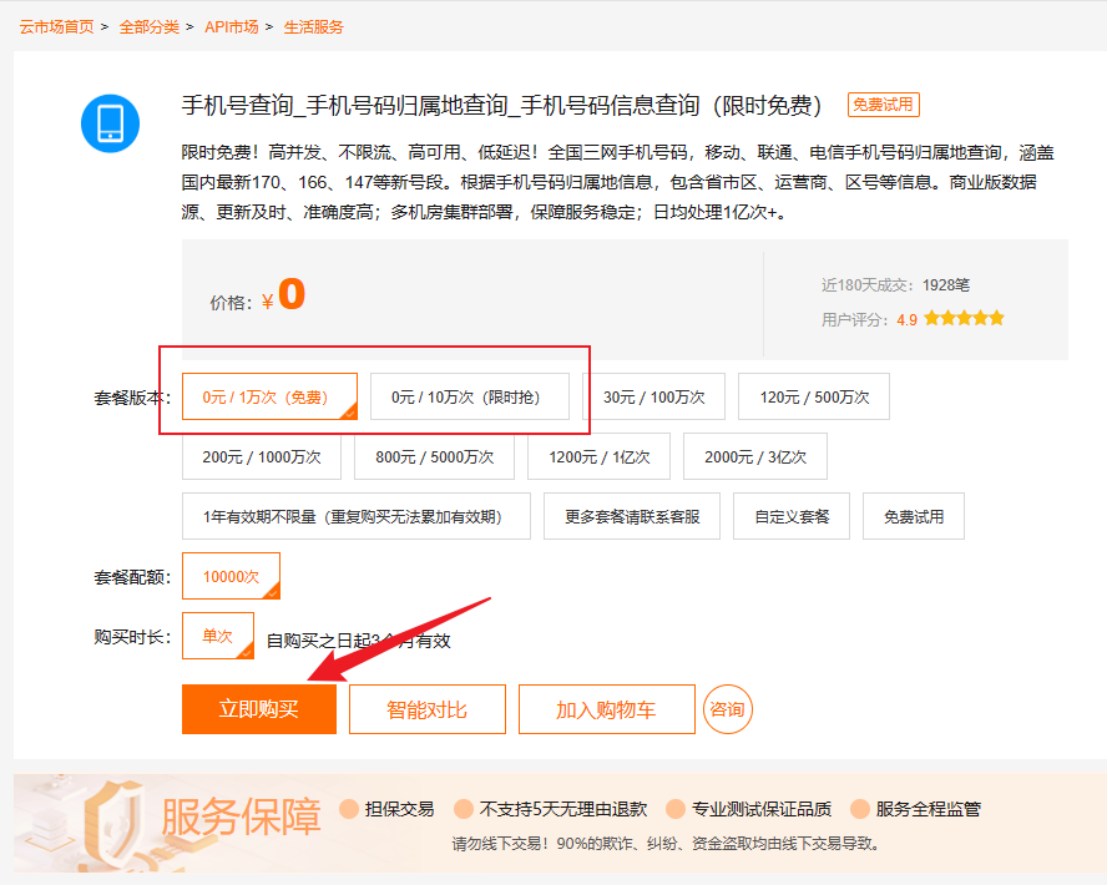Select the 免费试用 package option
This screenshot has height=886, width=1108.
pos(914,516)
